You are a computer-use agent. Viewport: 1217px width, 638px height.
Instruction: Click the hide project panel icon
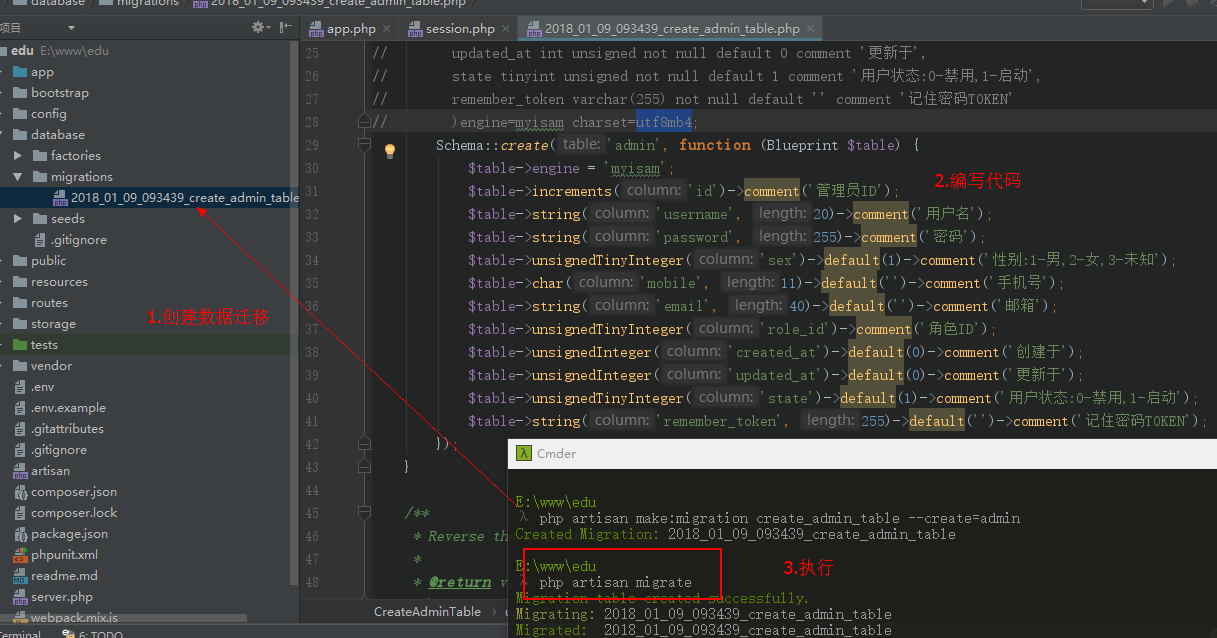pos(283,28)
